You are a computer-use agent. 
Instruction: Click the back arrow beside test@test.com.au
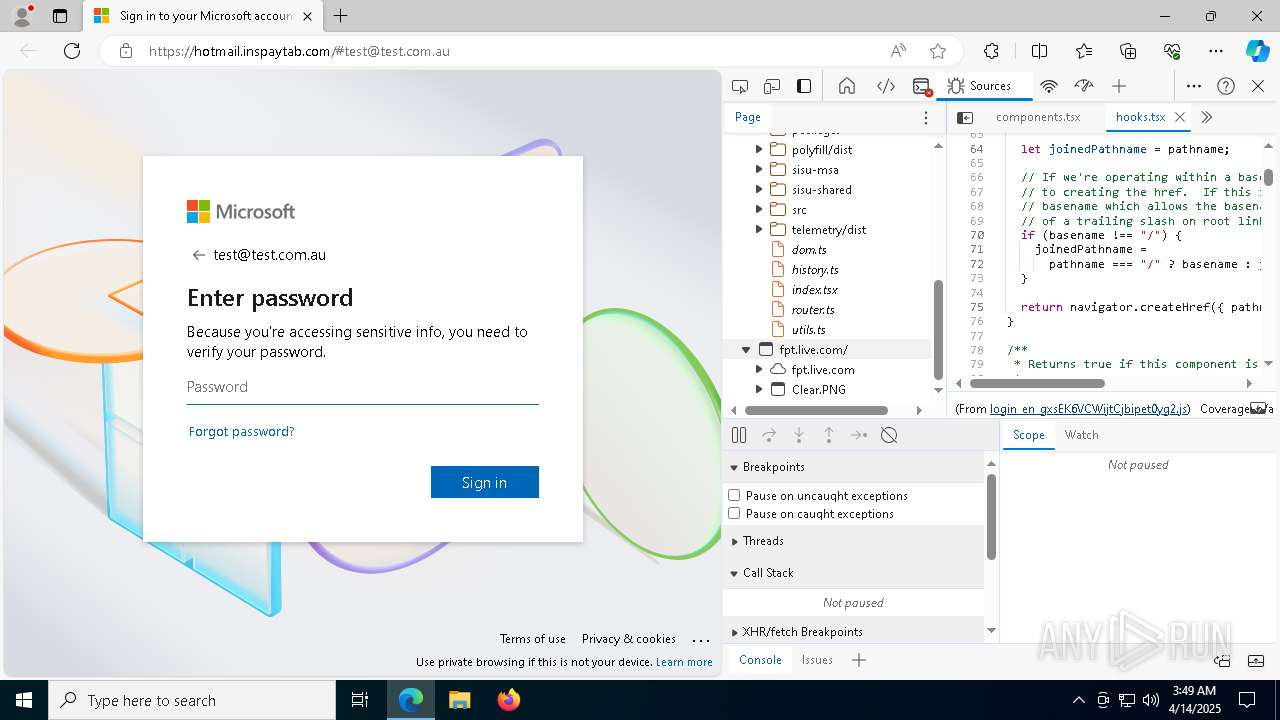tap(198, 255)
